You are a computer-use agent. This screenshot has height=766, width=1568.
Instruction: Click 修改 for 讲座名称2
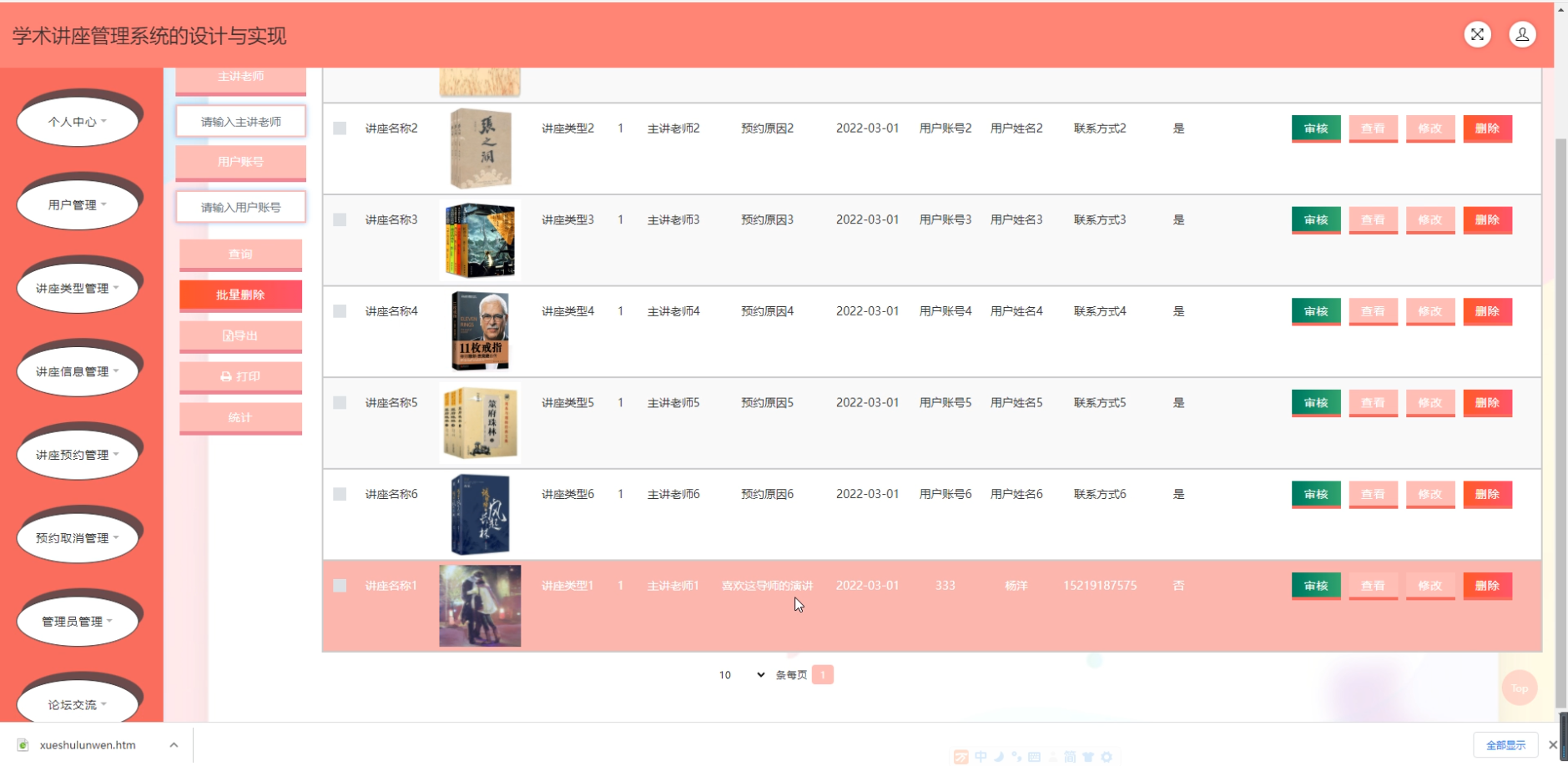pos(1430,129)
